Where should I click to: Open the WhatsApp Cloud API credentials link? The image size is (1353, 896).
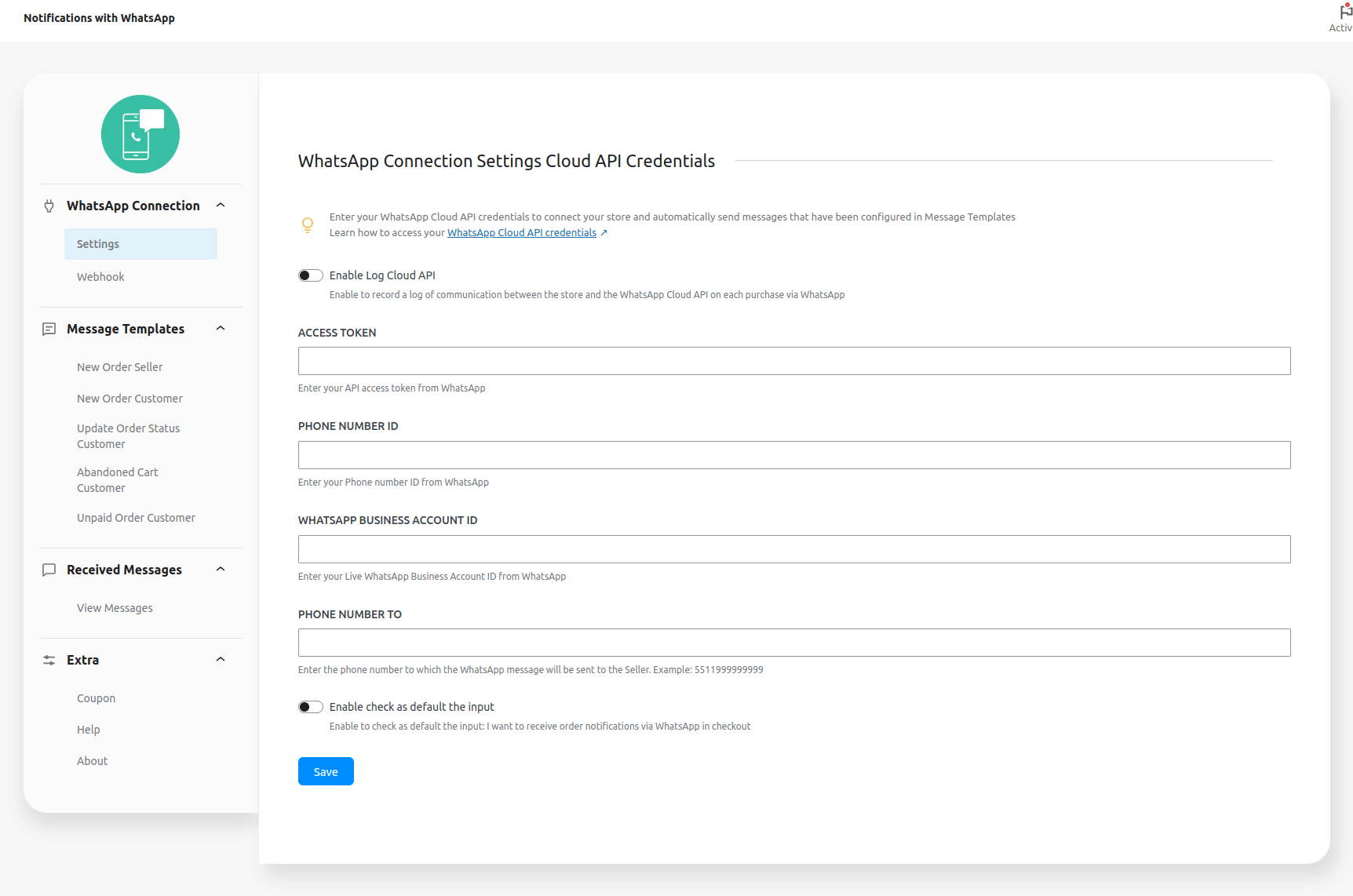[521, 232]
